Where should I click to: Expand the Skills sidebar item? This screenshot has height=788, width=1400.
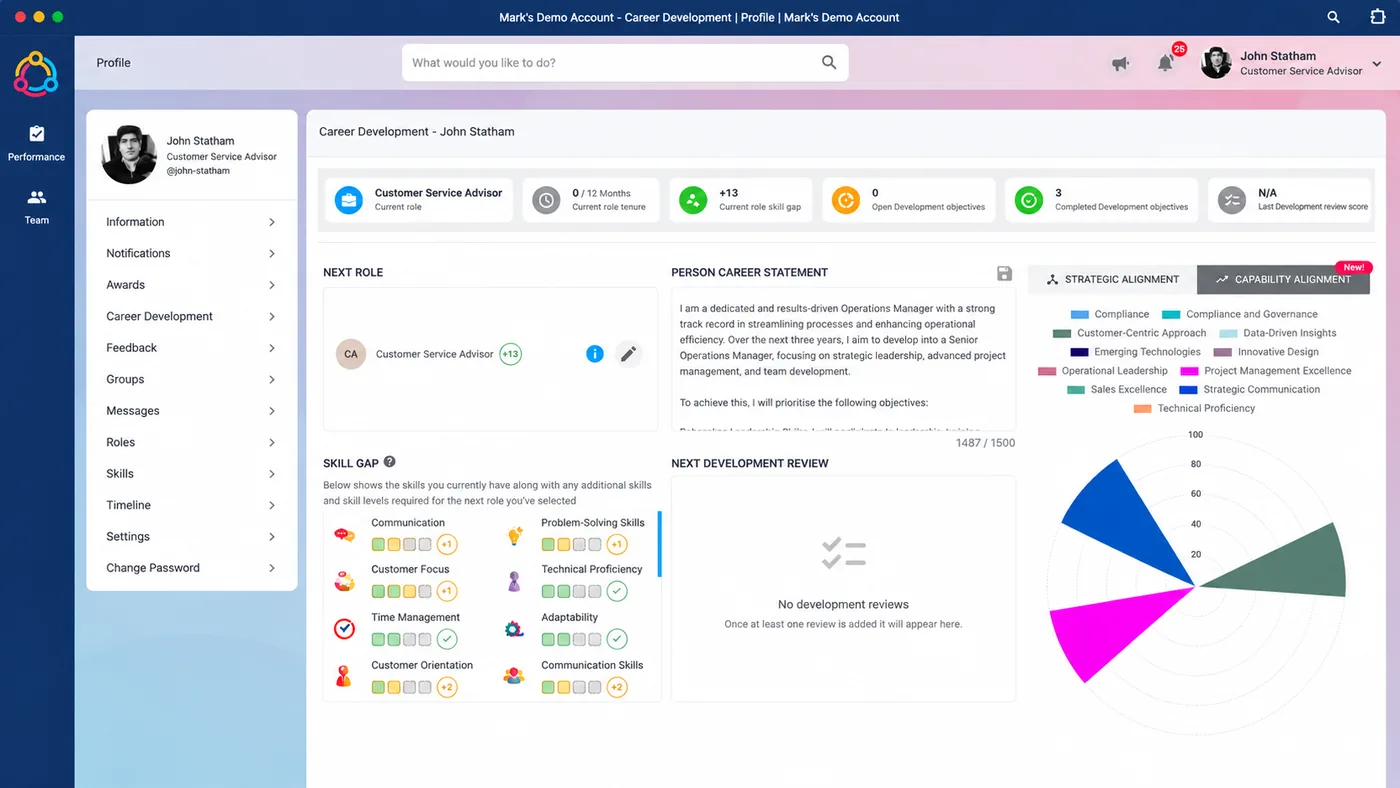191,474
